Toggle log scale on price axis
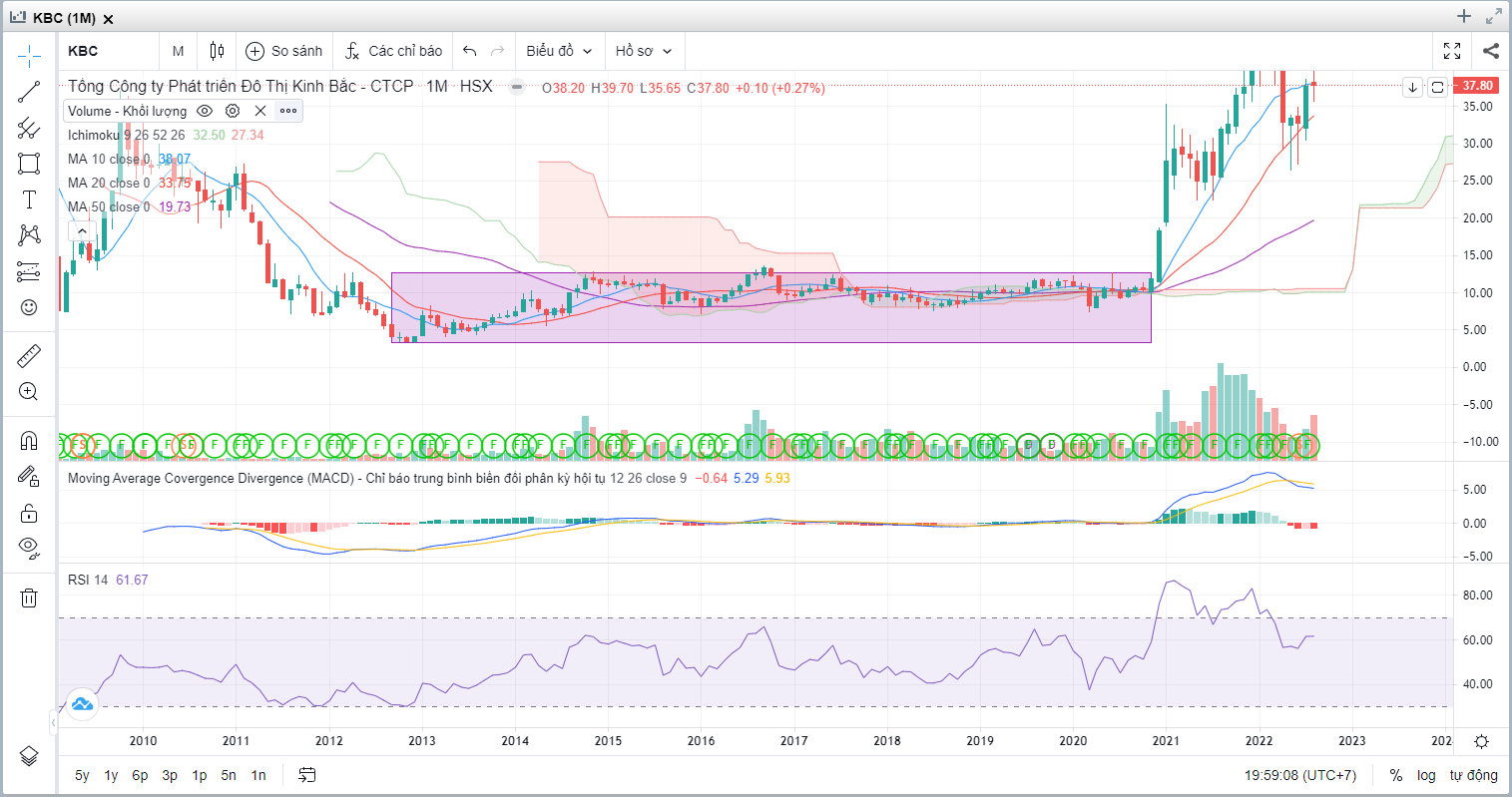1512x797 pixels. click(1426, 775)
